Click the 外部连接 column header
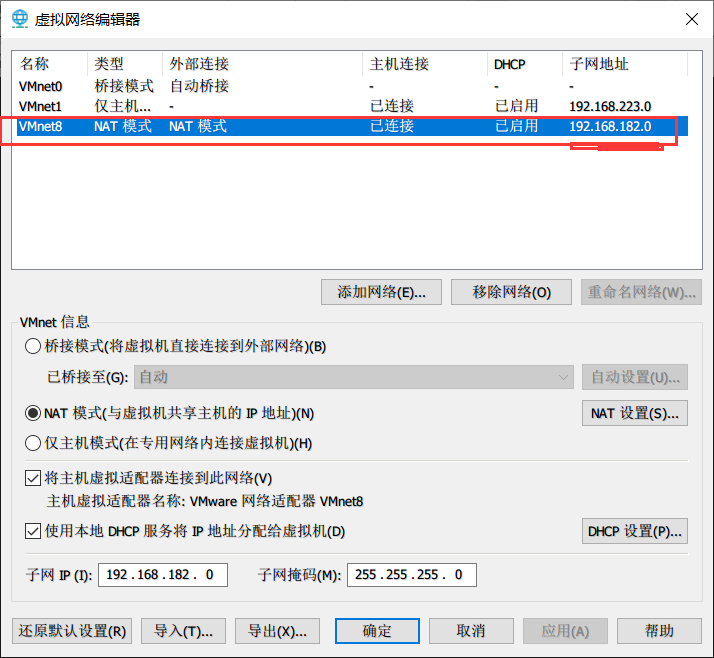714x658 pixels. click(x=263, y=64)
